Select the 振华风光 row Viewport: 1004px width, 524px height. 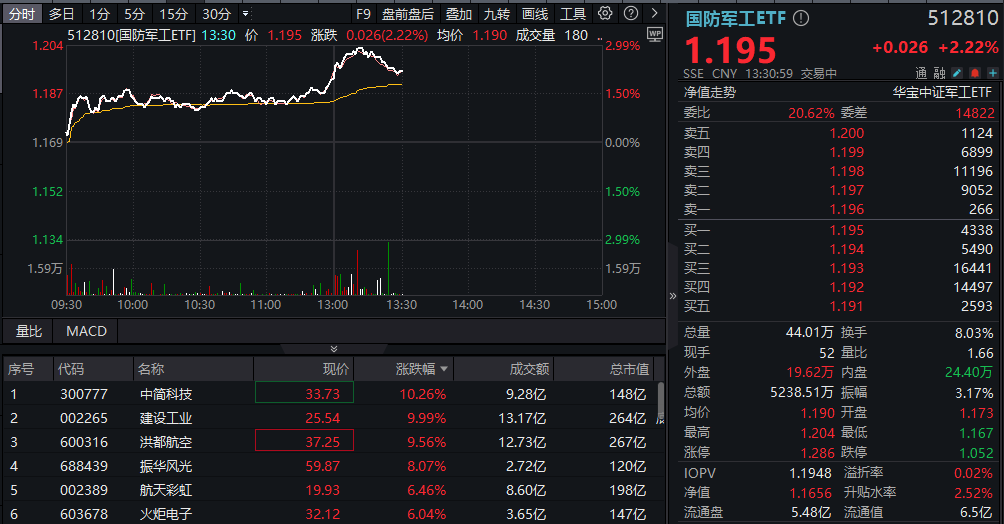[330, 466]
